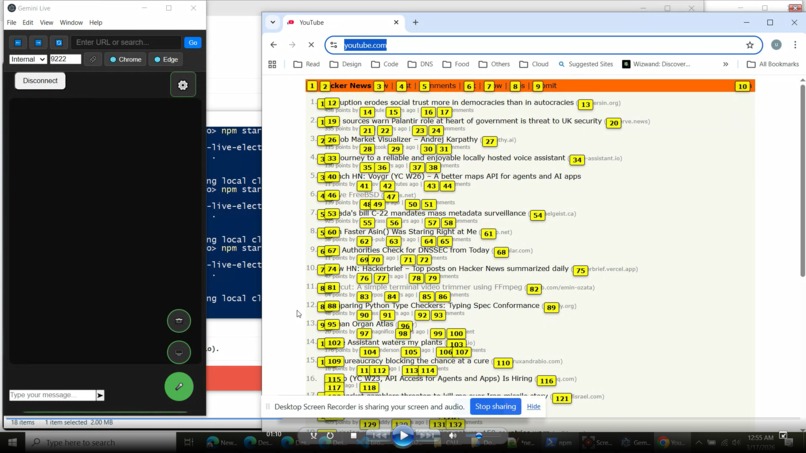The image size is (806, 453).
Task: Open the File menu in Gemini Live
Action: (x=11, y=23)
